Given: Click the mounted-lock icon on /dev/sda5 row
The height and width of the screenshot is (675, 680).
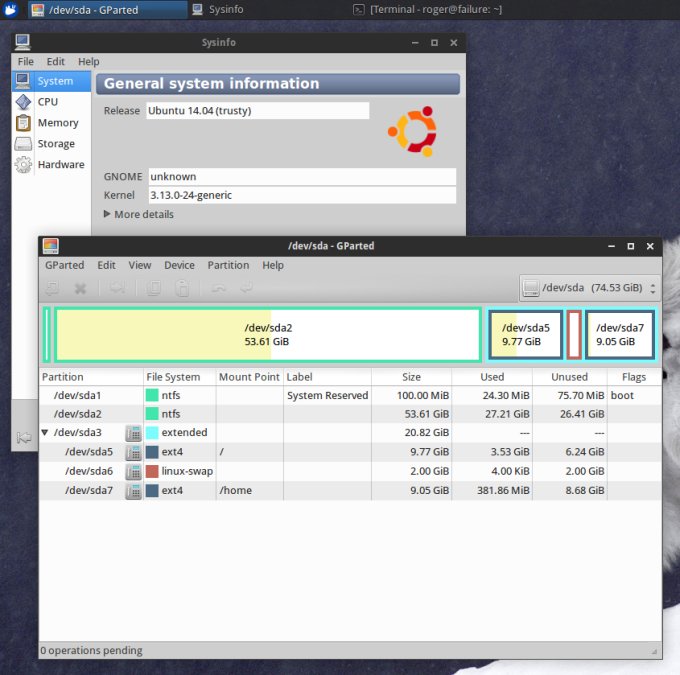Looking at the screenshot, I should (134, 452).
